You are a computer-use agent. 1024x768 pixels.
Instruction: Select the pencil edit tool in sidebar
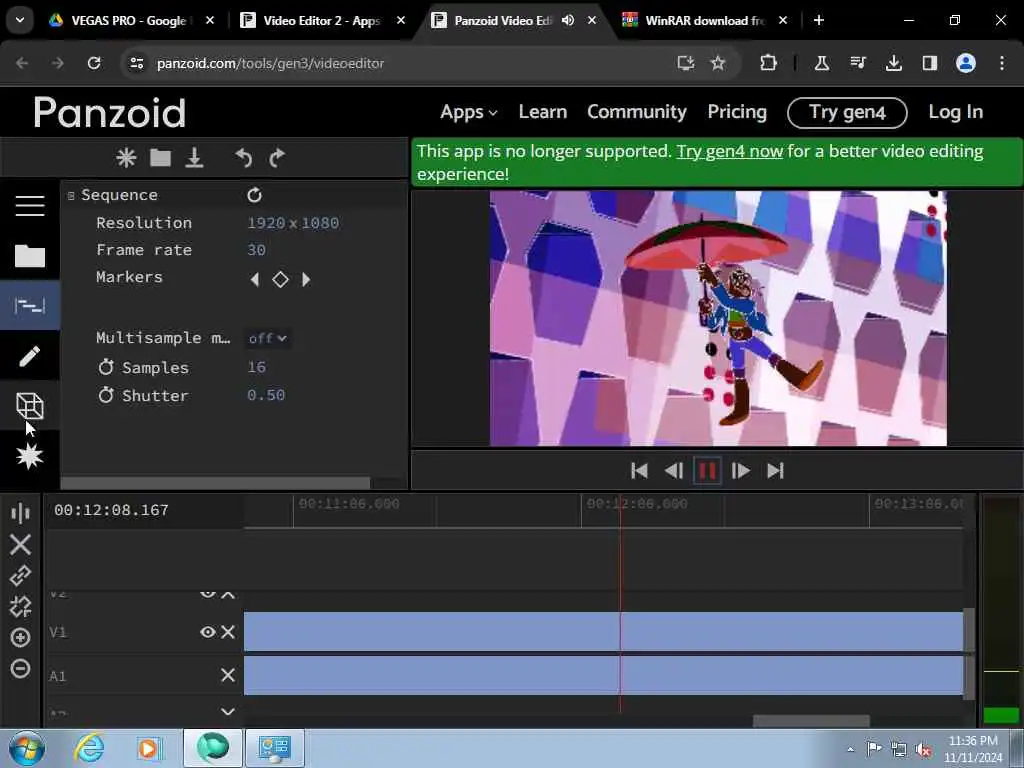coord(29,356)
